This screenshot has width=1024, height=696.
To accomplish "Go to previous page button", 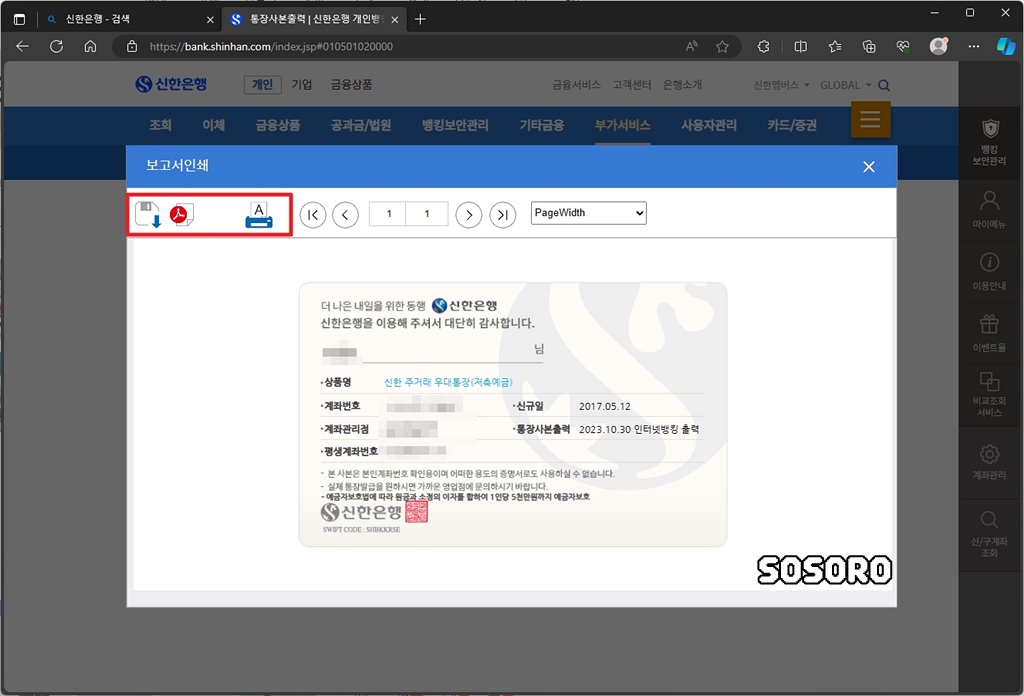I will (x=345, y=214).
